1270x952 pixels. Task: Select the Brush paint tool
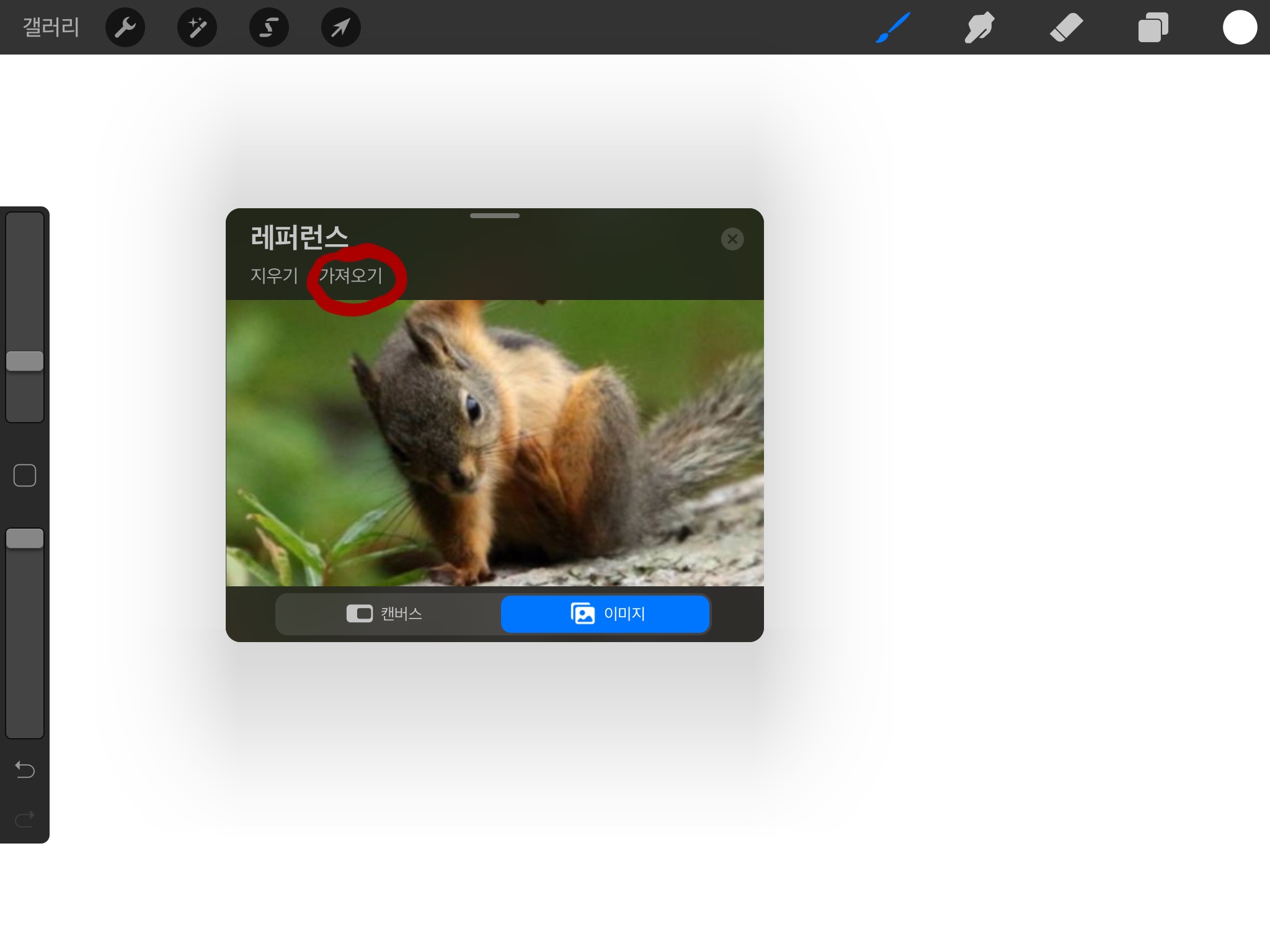click(893, 27)
